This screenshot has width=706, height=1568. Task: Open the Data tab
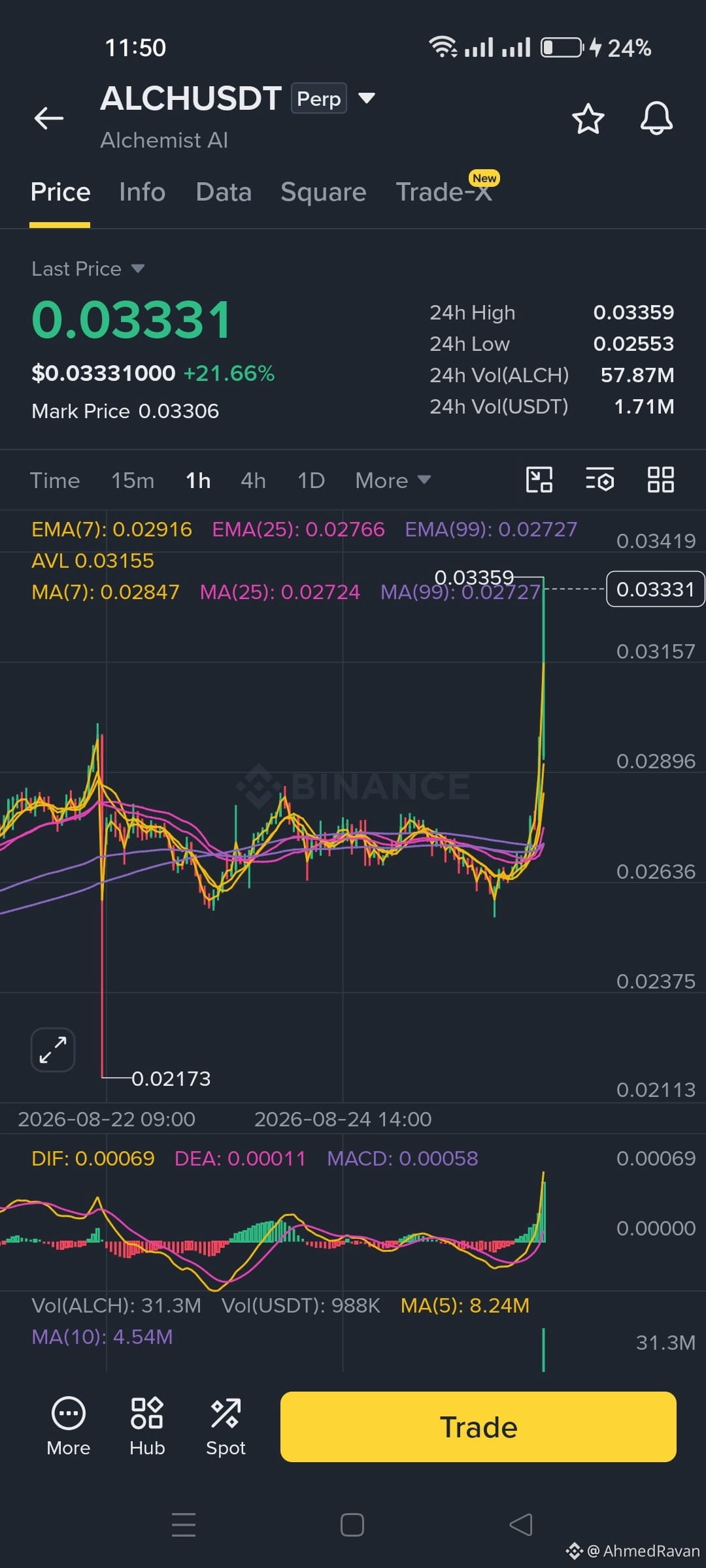pyautogui.click(x=224, y=192)
